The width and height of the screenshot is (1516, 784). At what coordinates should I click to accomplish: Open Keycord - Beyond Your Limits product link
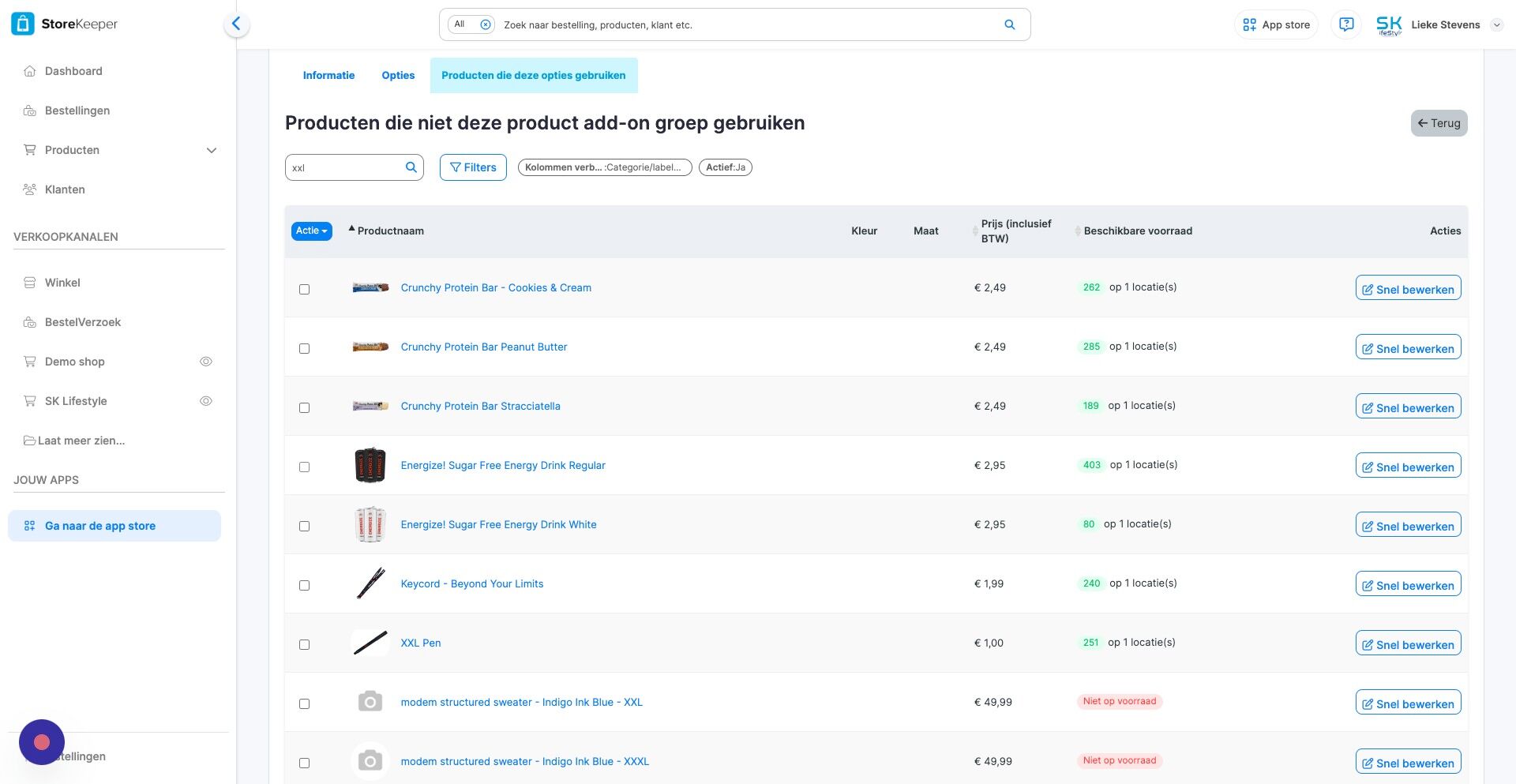tap(471, 583)
